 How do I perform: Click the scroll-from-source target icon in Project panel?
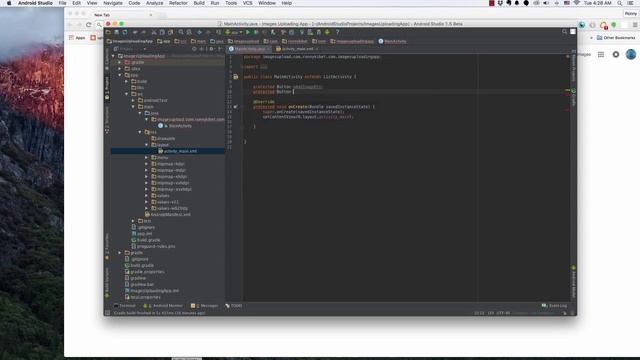(x=194, y=49)
